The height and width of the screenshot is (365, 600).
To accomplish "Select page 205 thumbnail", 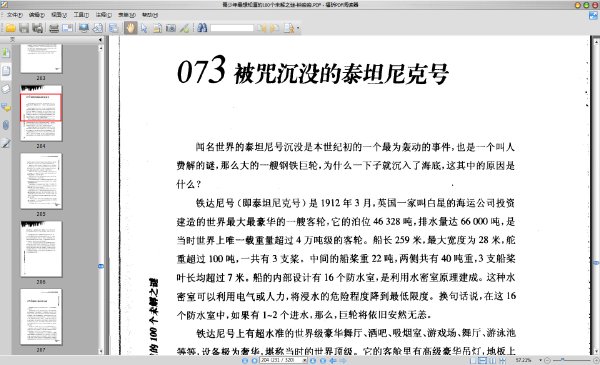I will (x=41, y=181).
